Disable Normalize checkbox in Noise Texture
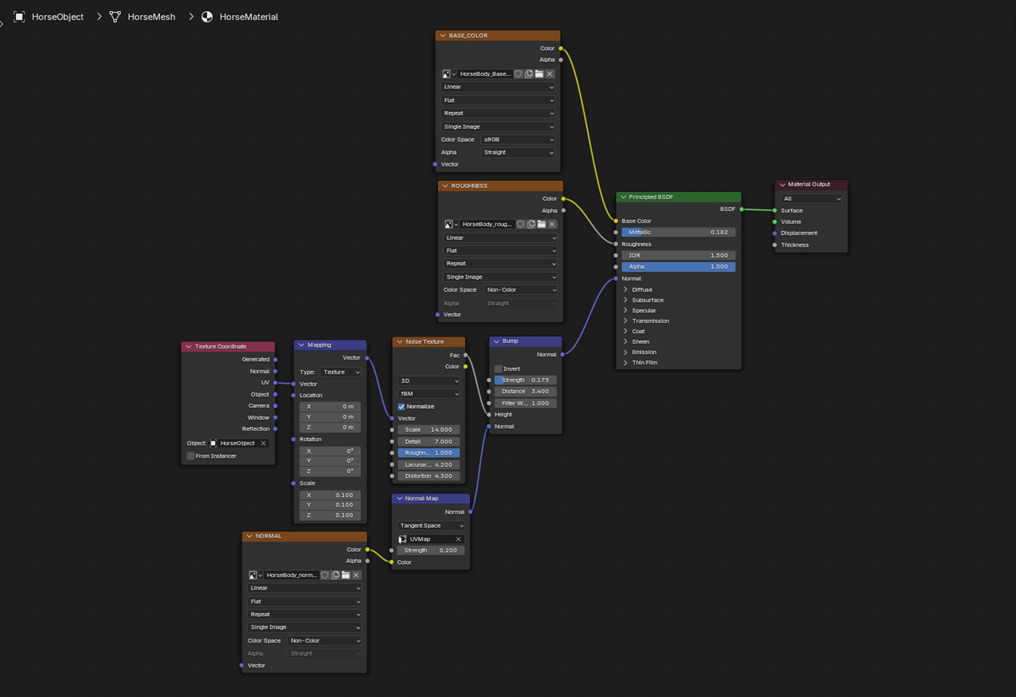1016x697 pixels. (402, 407)
